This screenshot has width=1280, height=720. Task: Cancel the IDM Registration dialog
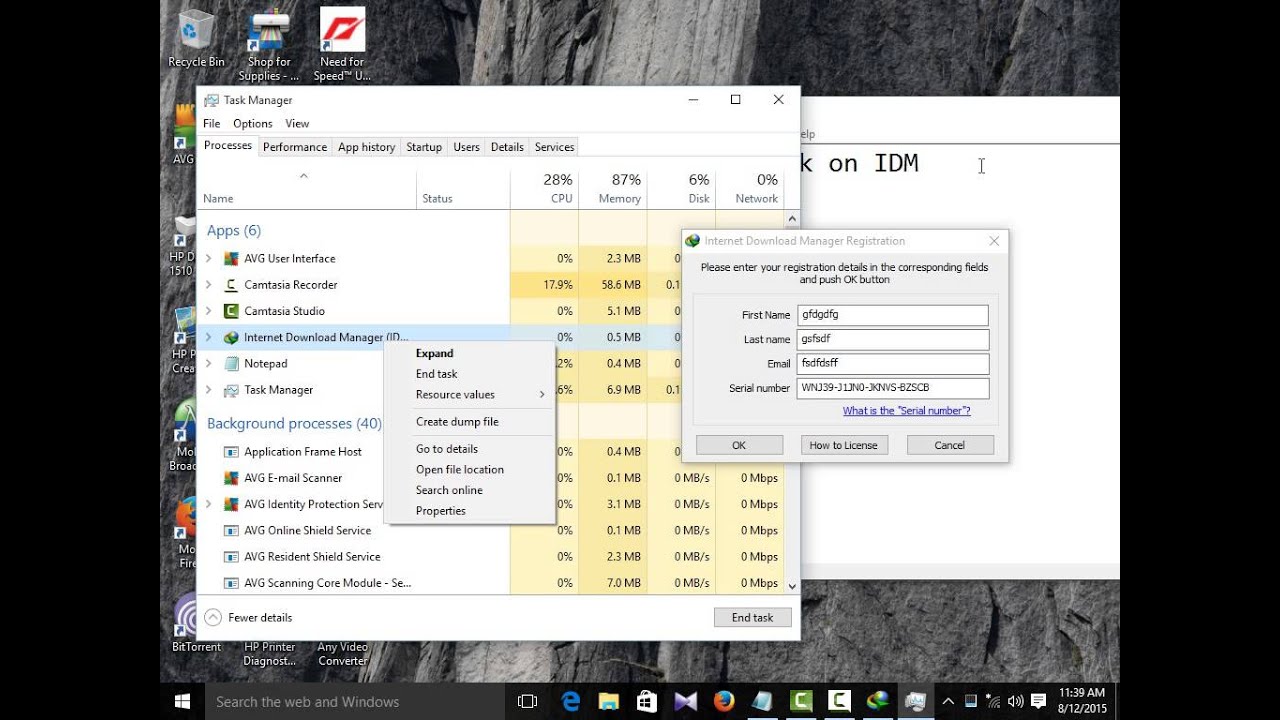tap(950, 445)
